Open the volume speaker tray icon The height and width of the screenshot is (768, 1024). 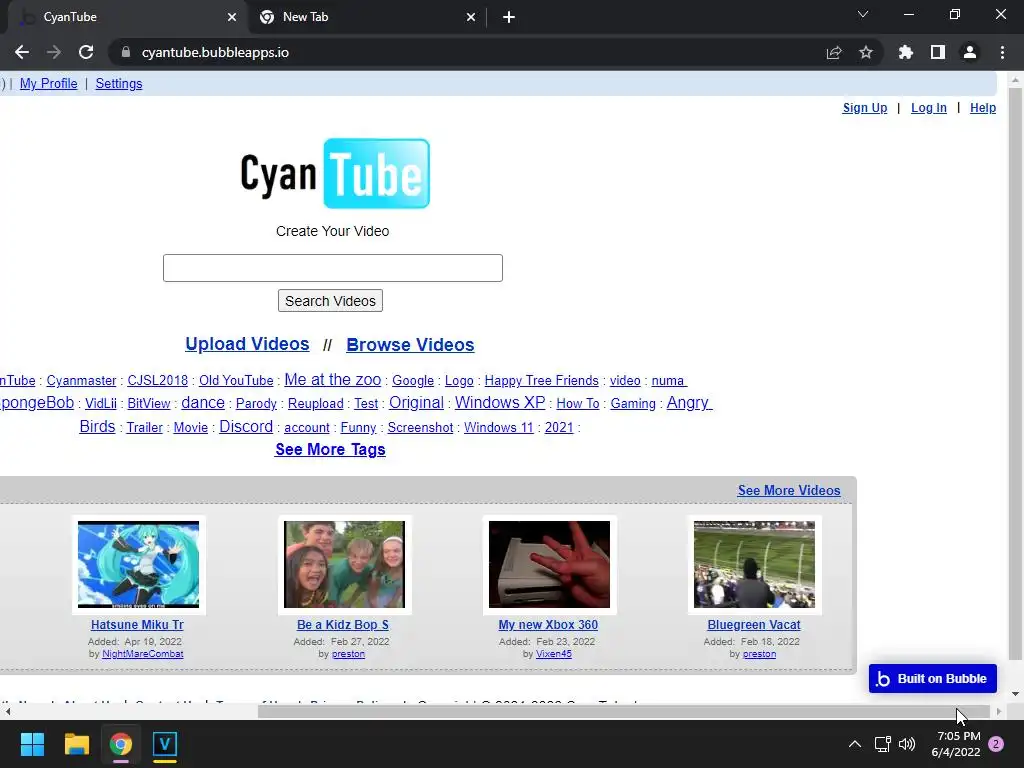[907, 744]
